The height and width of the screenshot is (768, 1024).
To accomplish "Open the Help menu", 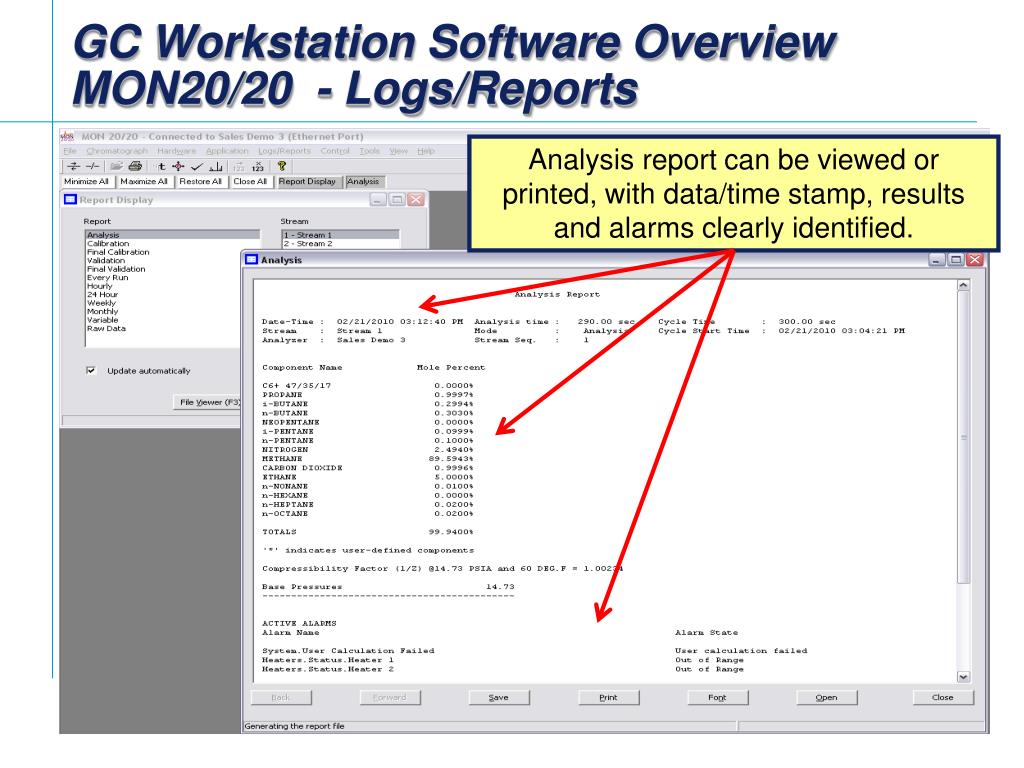I will tap(426, 151).
